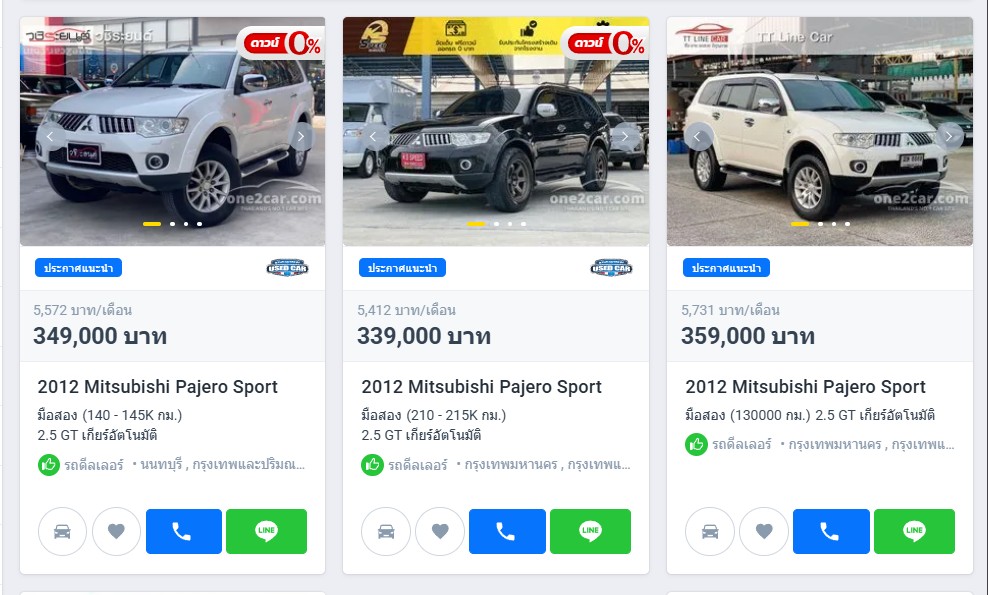Screen dimensions: 988x595
Task: Click the USED CAR badge on the first card
Action: 287,268
